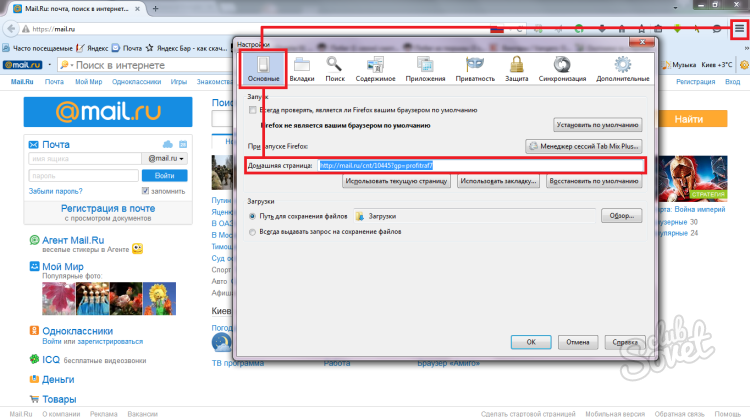The image size is (750, 417).
Task: Click 'Восстановить по умолчанию' button
Action: [593, 182]
